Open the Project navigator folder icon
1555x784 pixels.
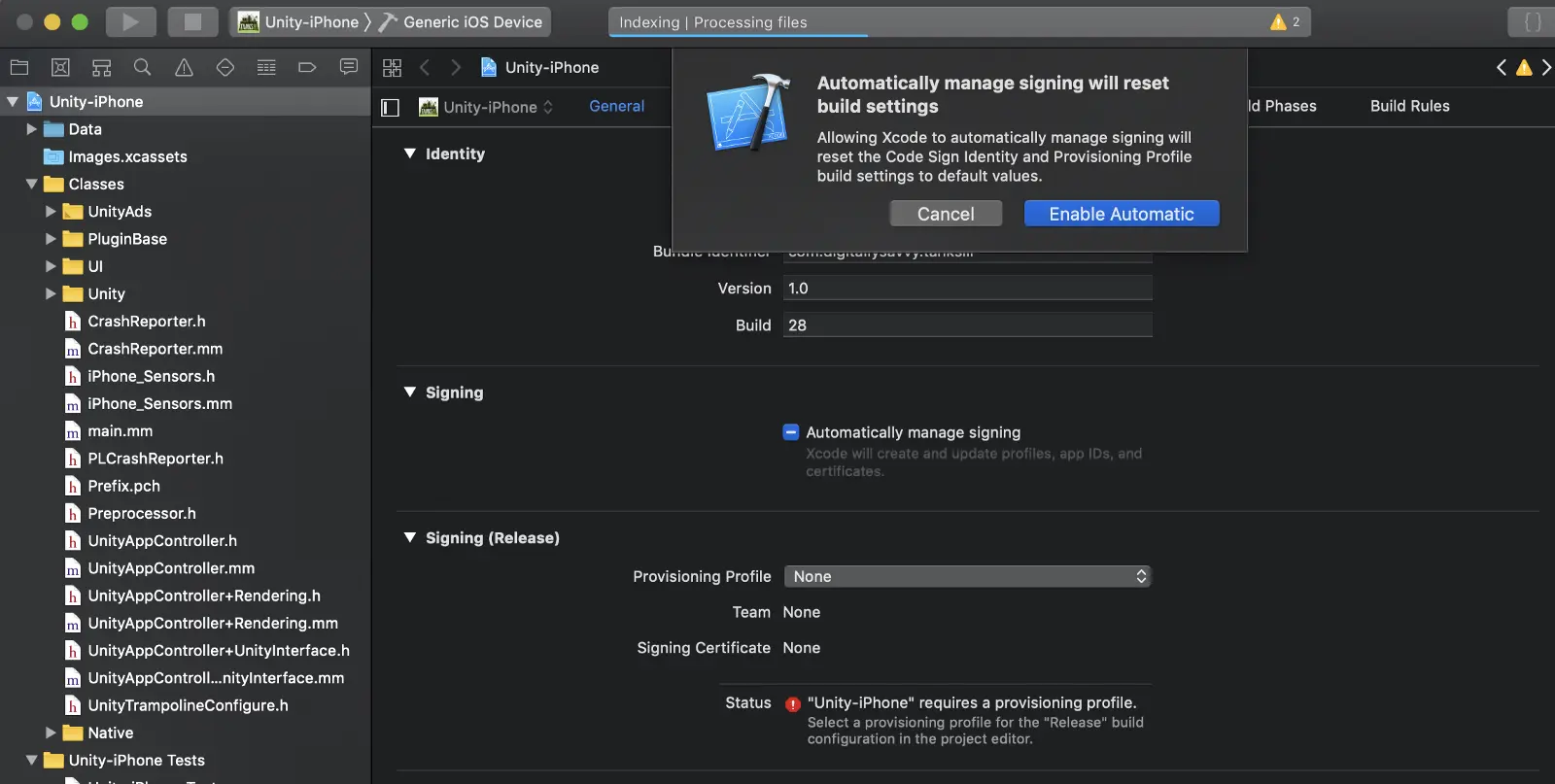[18, 67]
